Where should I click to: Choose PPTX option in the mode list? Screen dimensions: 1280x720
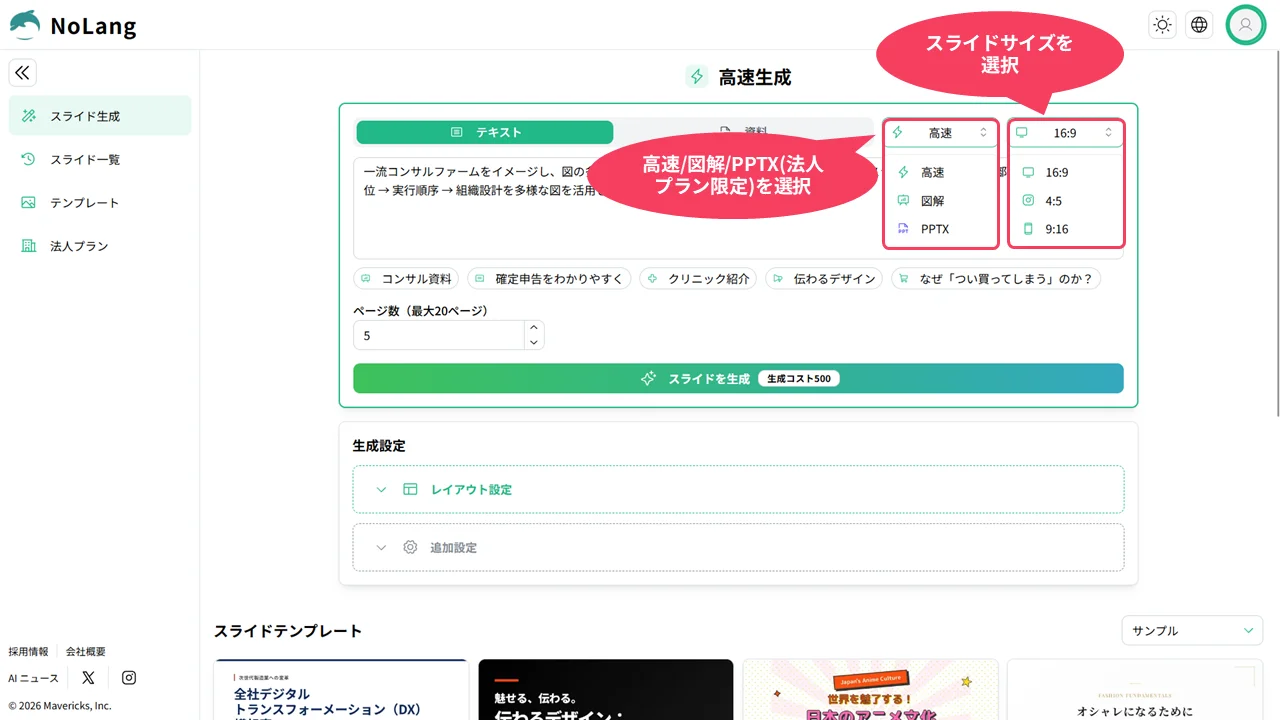tap(940, 229)
